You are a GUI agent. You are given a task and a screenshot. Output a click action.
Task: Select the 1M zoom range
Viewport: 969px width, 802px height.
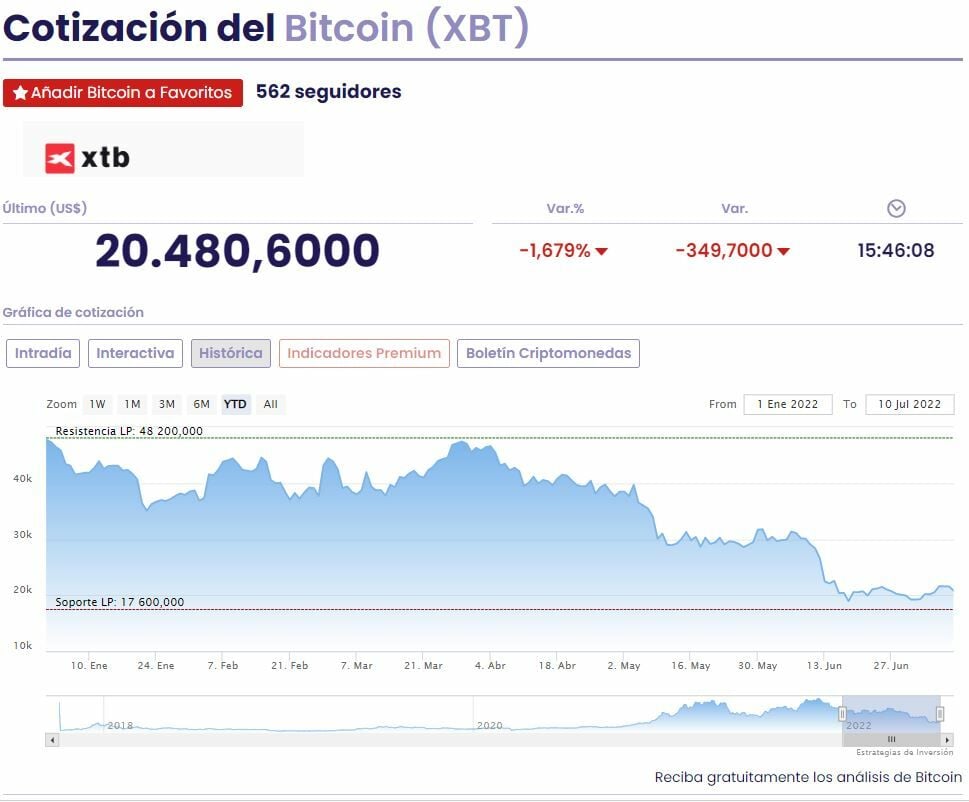coord(132,404)
